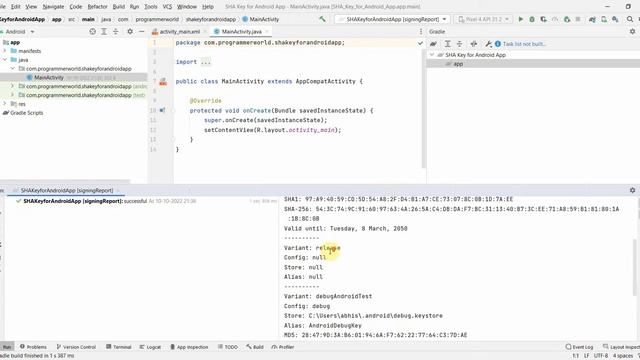The image size is (640, 360).
Task: Open the Terminal tool window
Action: (118, 347)
